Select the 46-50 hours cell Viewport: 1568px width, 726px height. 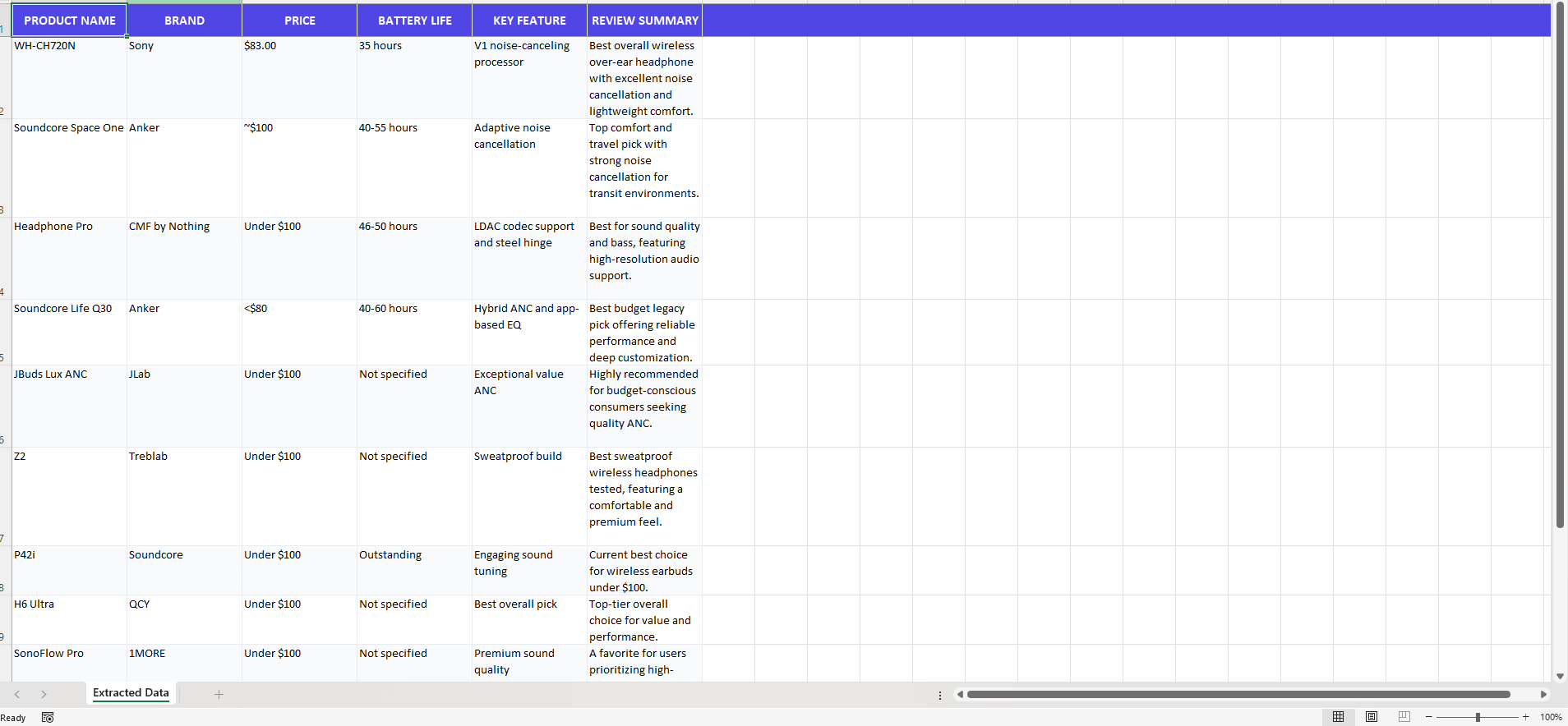415,259
